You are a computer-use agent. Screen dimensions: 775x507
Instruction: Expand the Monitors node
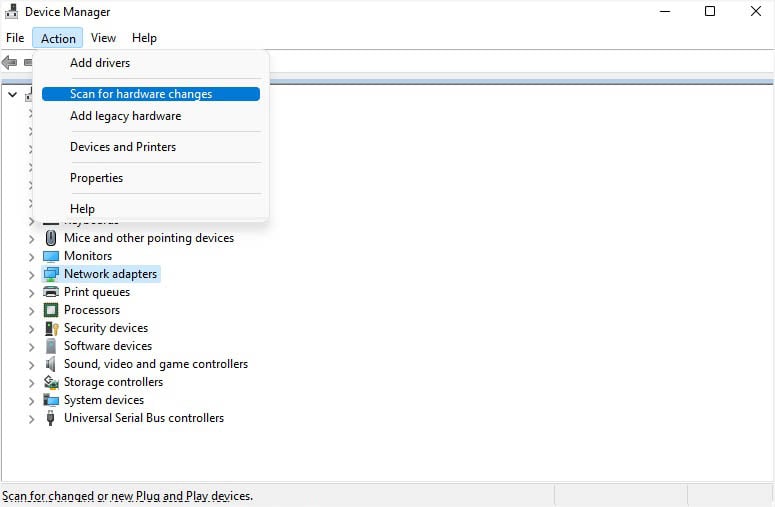[x=31, y=257]
